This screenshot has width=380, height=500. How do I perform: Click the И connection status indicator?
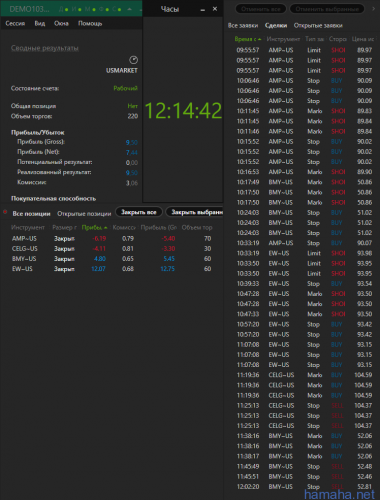click(x=77, y=9)
